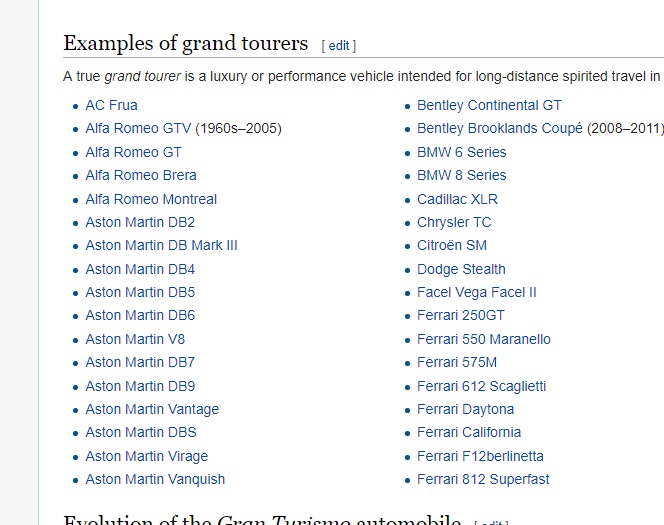664x525 pixels.
Task: Open the Ferrari Daytona link
Action: coord(465,409)
